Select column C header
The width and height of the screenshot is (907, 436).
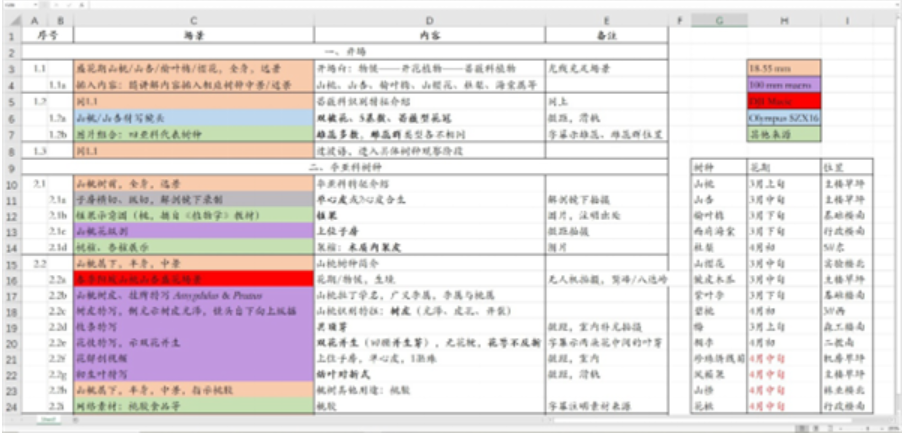[x=194, y=21]
